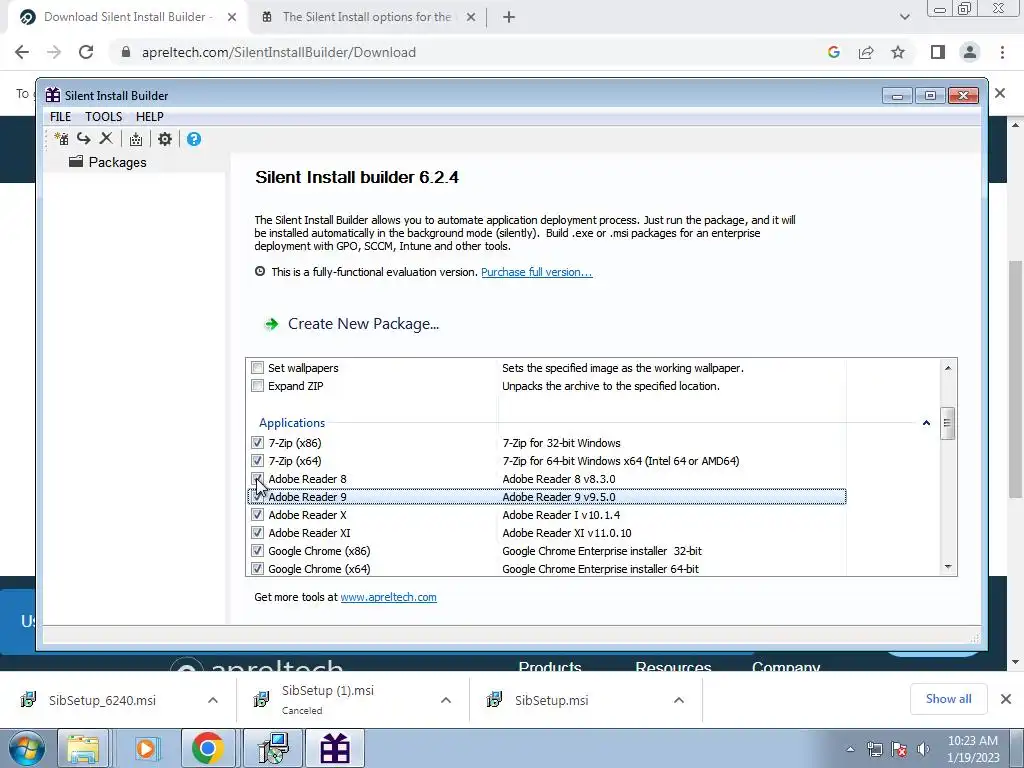The image size is (1024, 768).
Task: Click the green arrow beside Create New Package
Action: (x=271, y=324)
